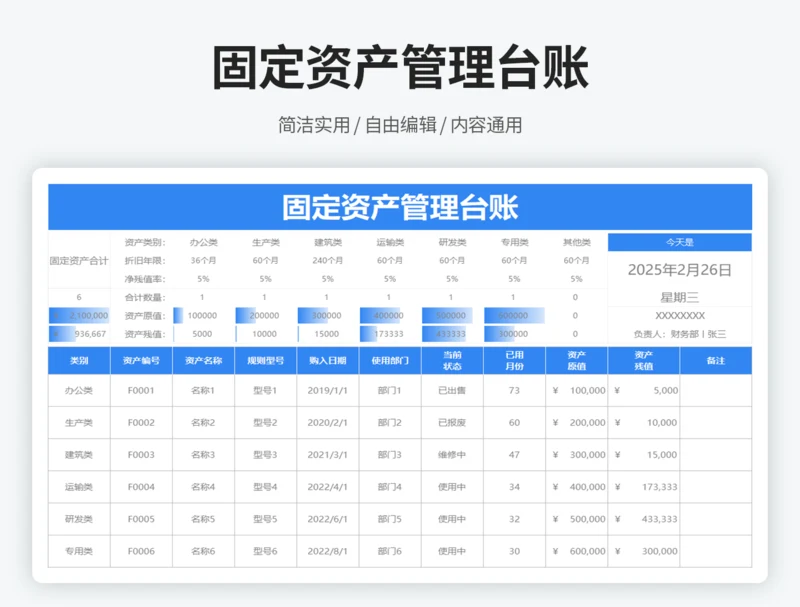800x607 pixels.
Task: Click the 当前状态 column header
Action: [452, 361]
